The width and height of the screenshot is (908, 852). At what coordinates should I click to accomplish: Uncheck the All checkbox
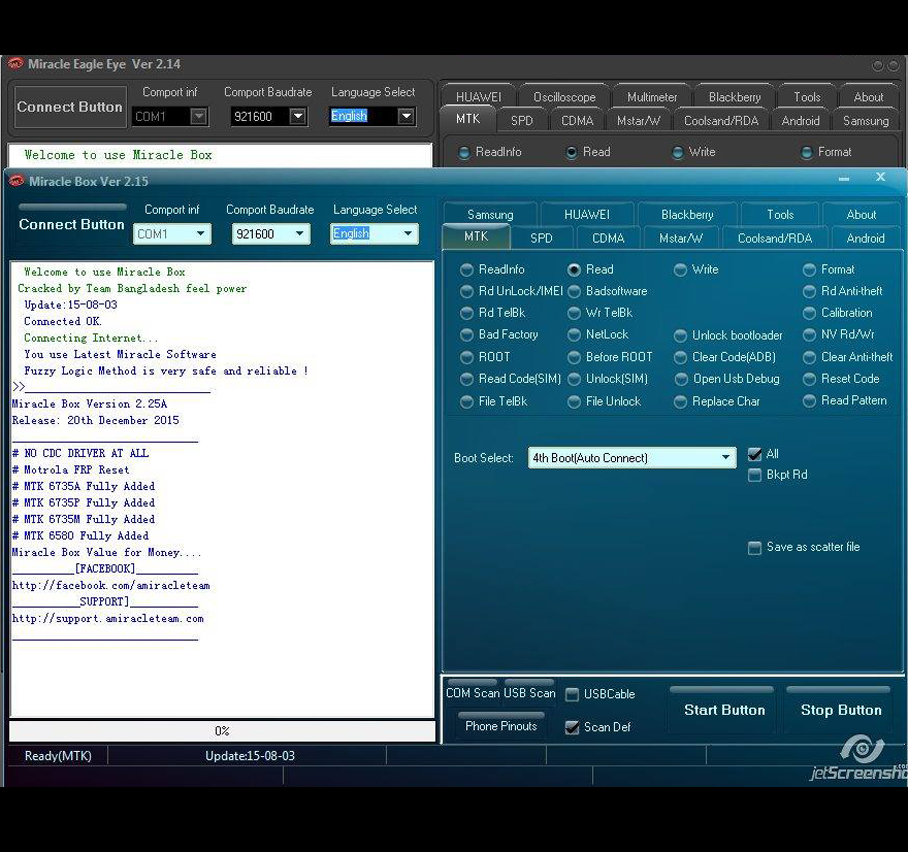[755, 453]
